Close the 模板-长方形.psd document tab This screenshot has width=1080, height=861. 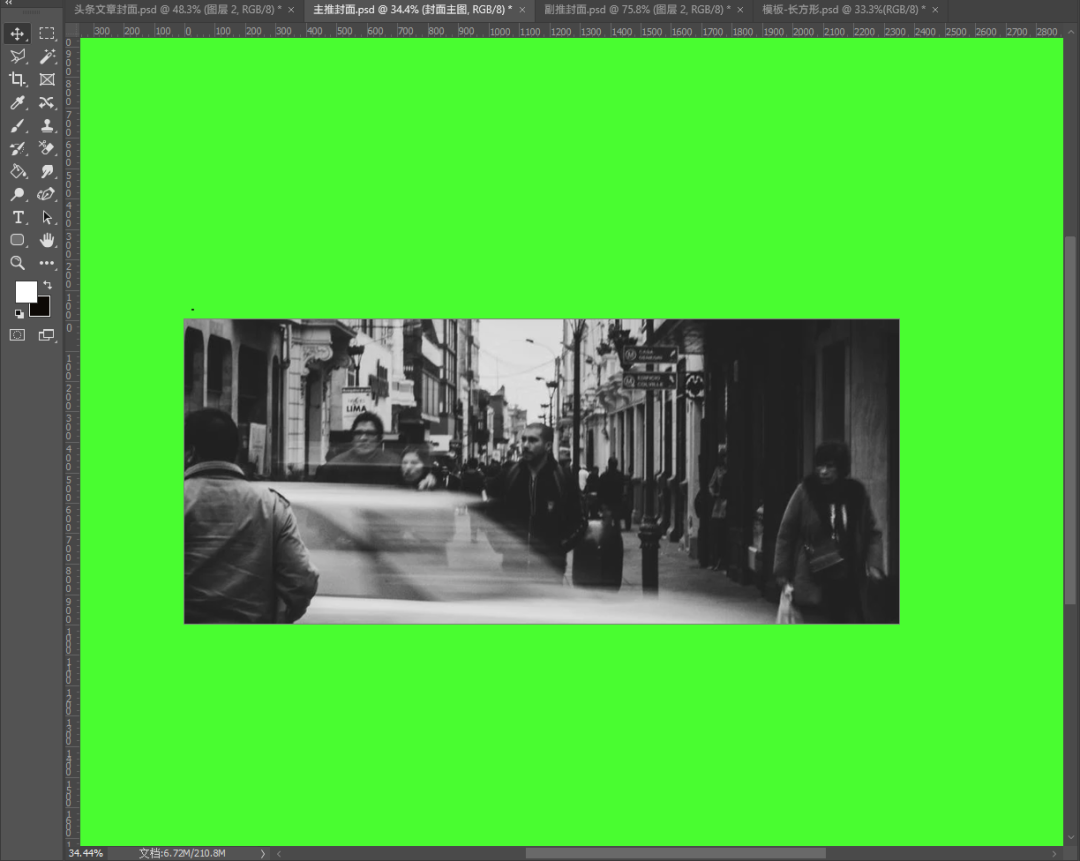(x=935, y=10)
